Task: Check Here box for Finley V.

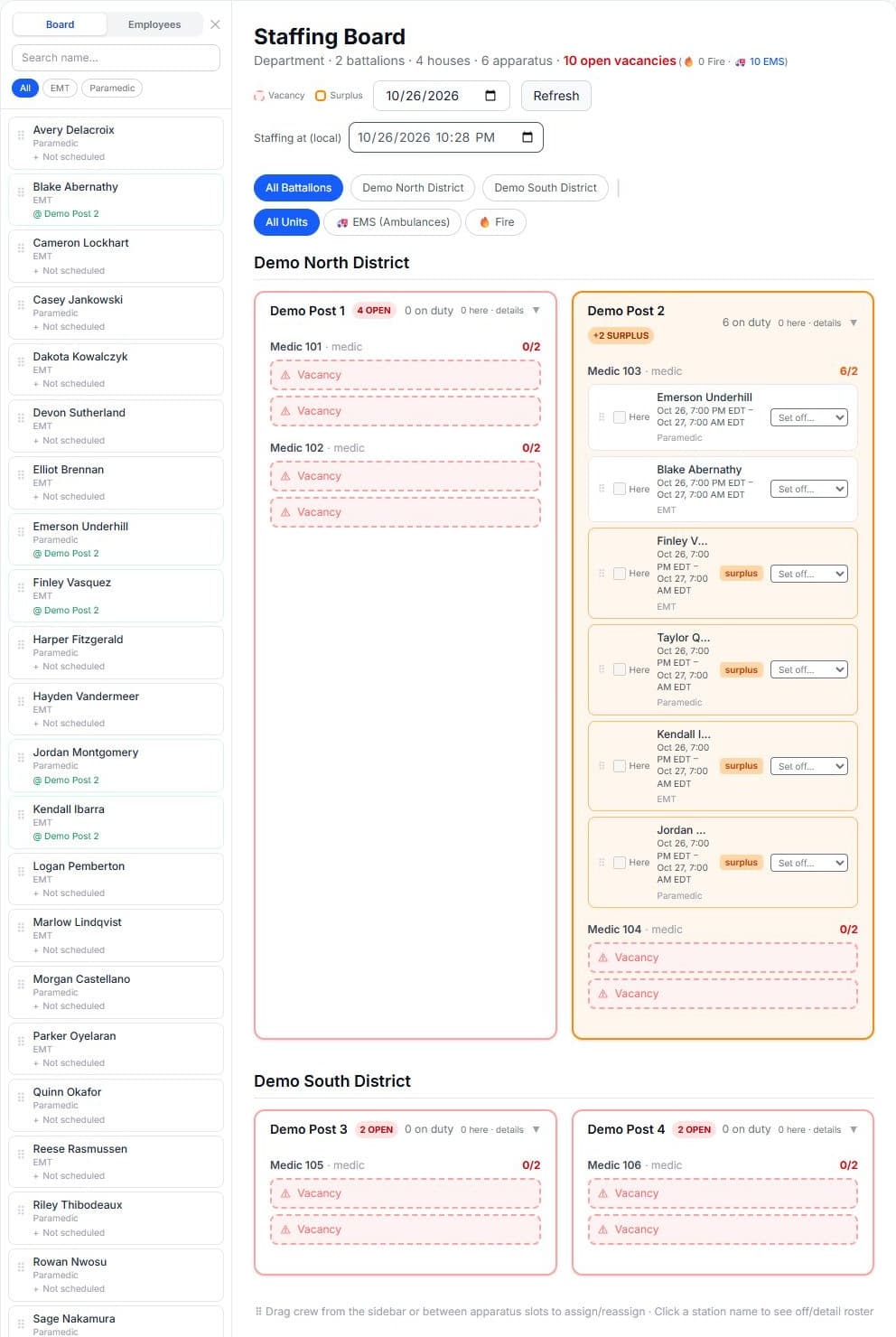Action: 620,574
